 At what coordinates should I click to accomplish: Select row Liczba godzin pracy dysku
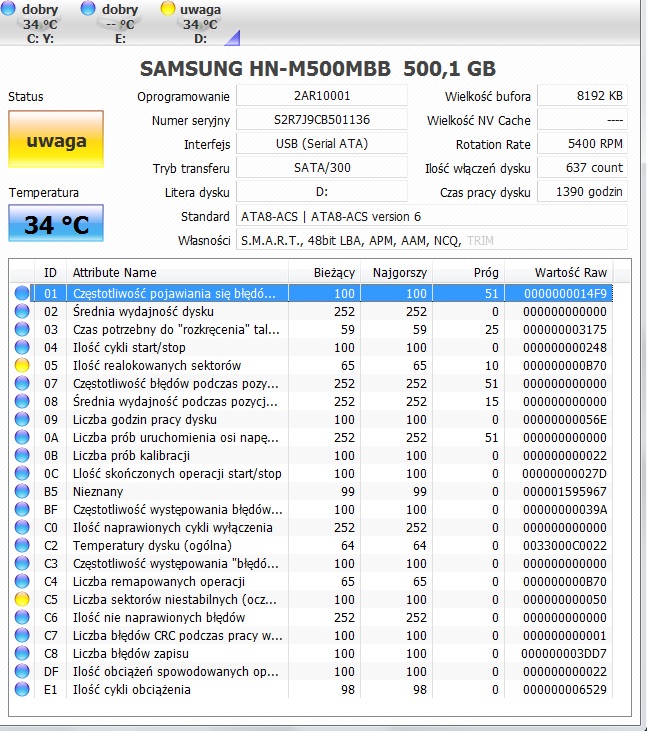pyautogui.click(x=311, y=419)
